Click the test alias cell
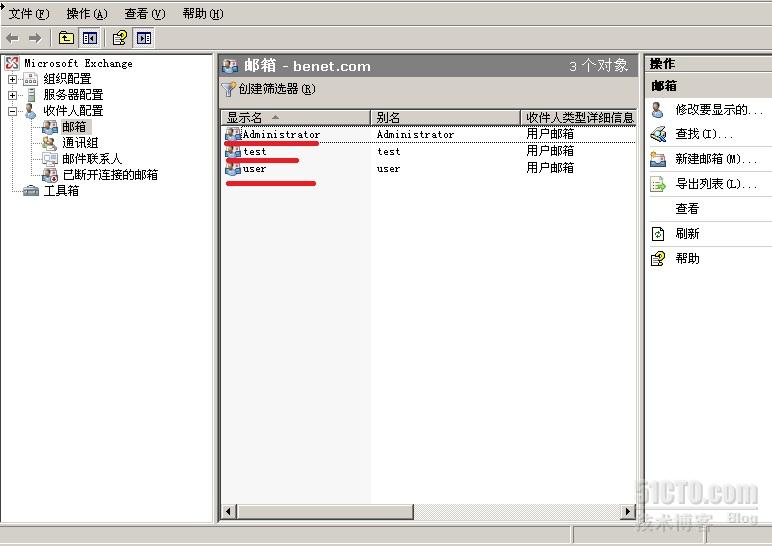This screenshot has height=546, width=772. 388,152
